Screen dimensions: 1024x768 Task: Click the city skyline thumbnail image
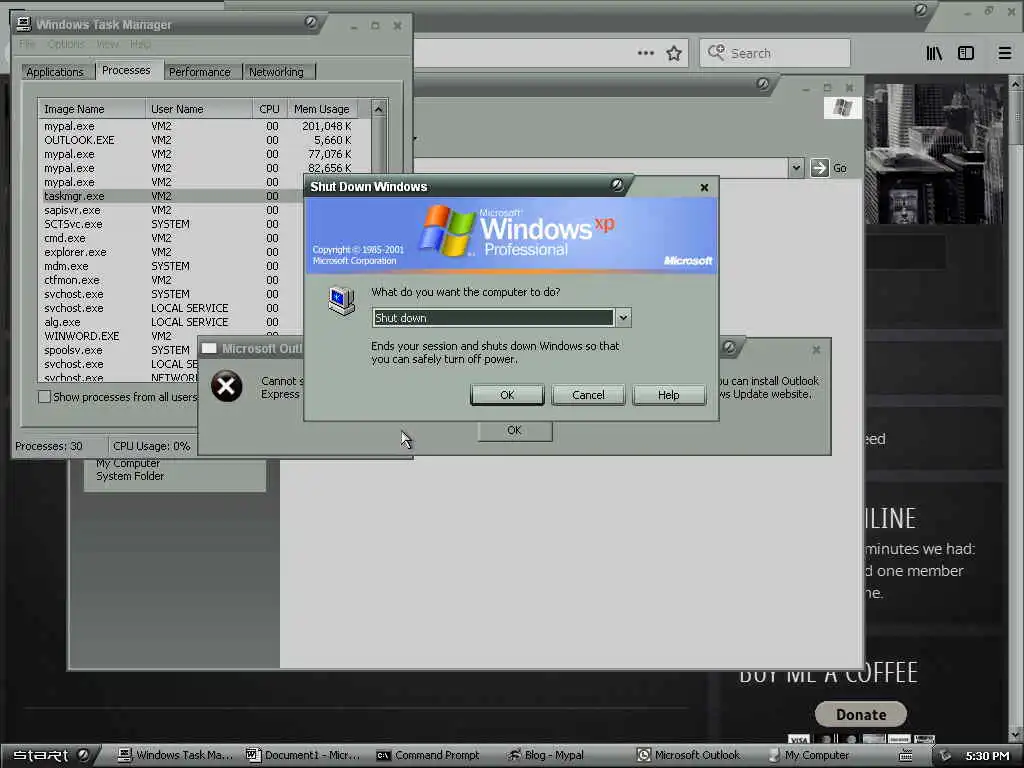pyautogui.click(x=935, y=154)
